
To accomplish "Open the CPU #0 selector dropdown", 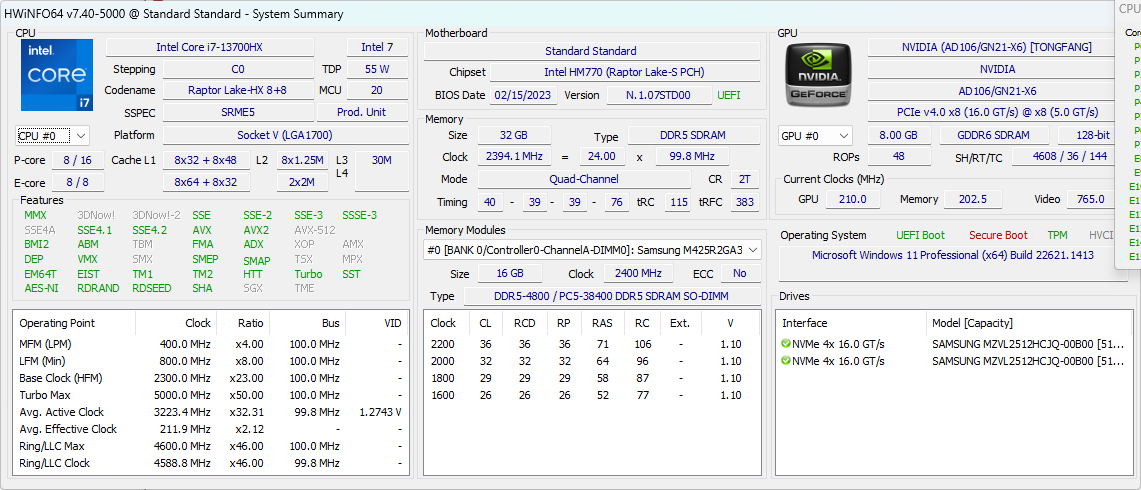I will pyautogui.click(x=53, y=135).
